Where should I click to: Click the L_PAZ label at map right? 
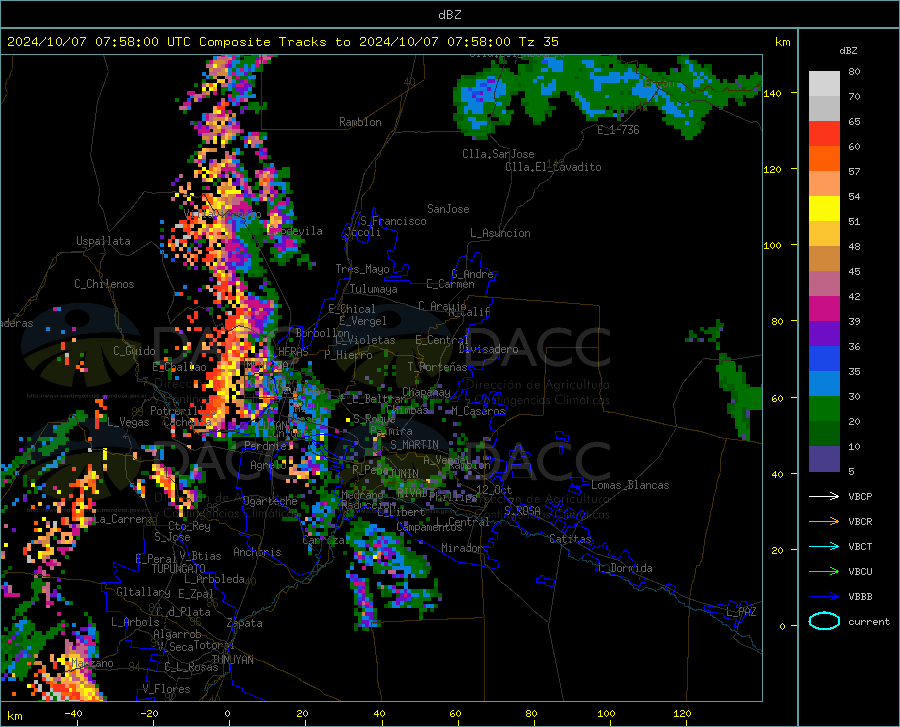(x=741, y=612)
